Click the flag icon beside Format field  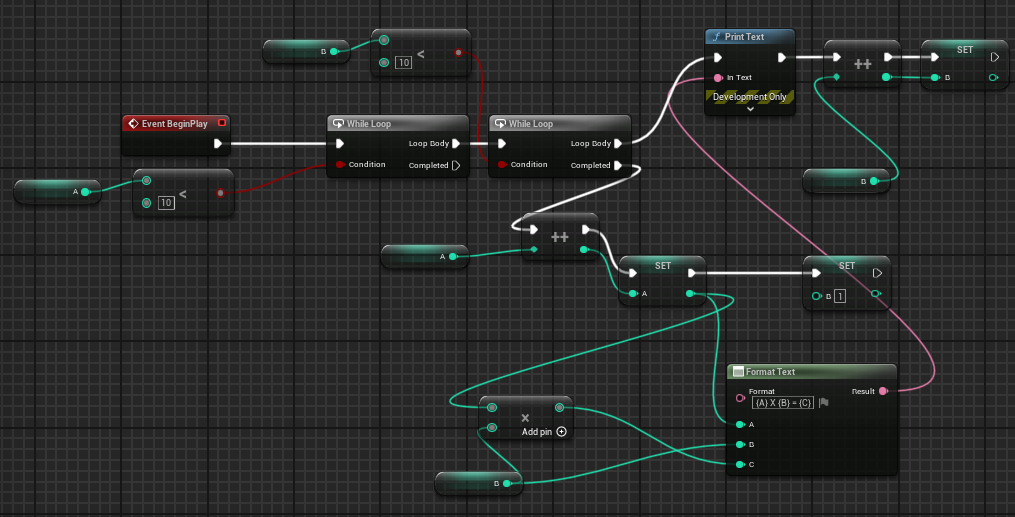(823, 402)
